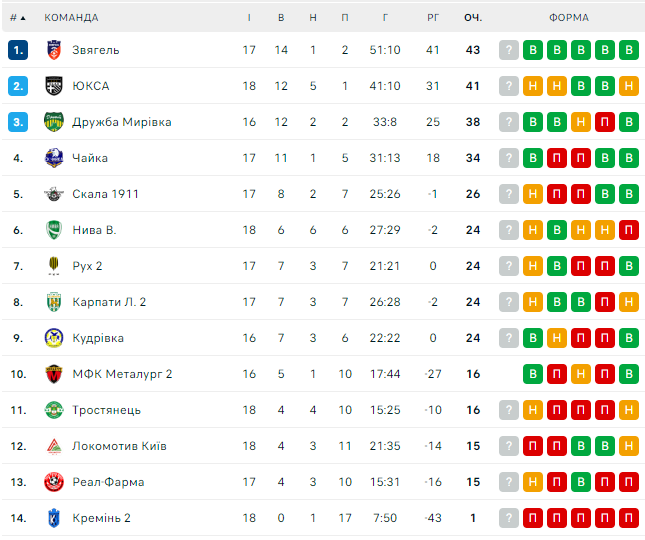The image size is (645, 540).
Task: Click the Локомотив Київ club emblem
Action: coord(54,446)
